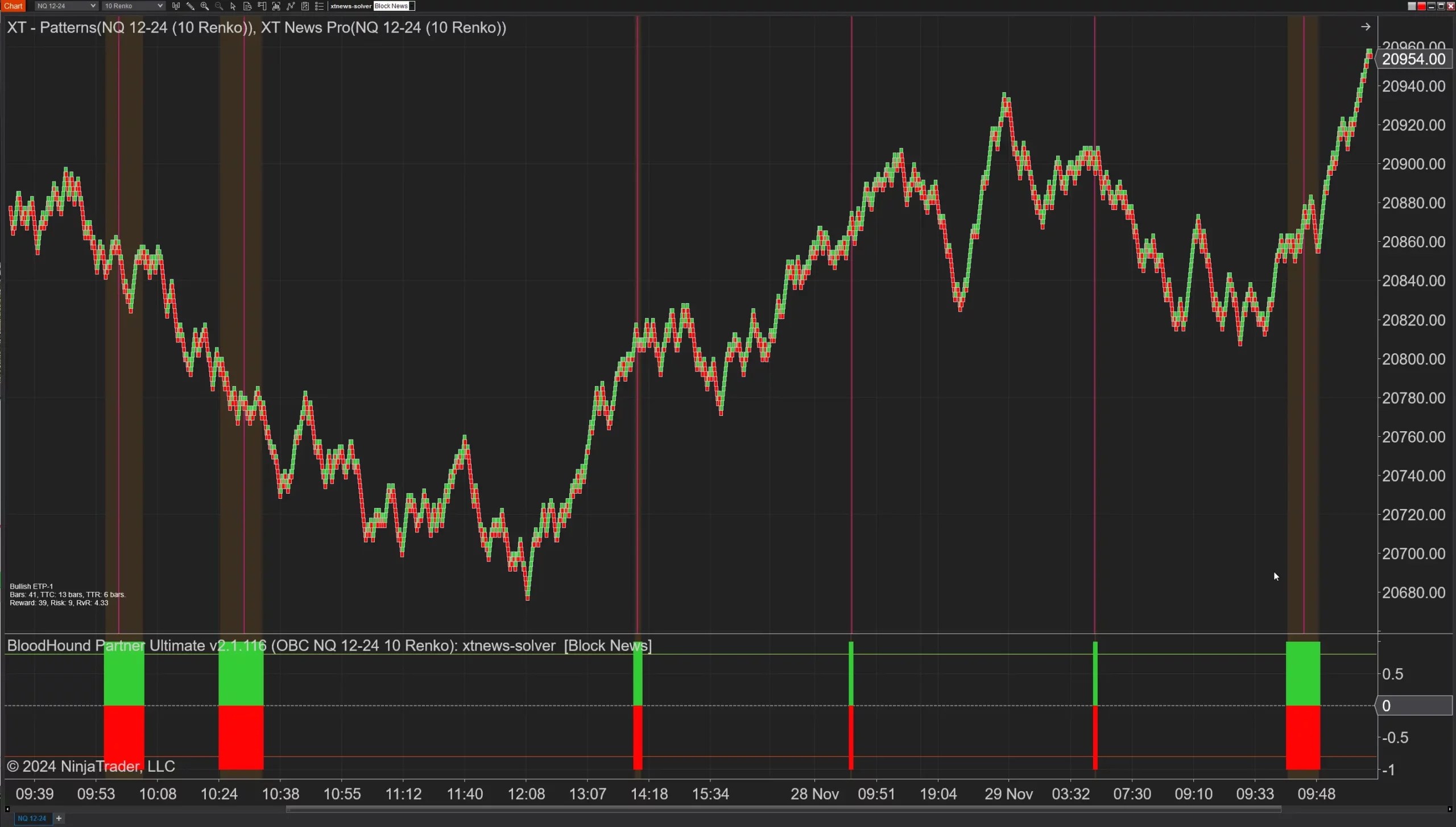This screenshot has height=827, width=1456.
Task: Click the scroll-to-latest arrow at top right
Action: pyautogui.click(x=1366, y=27)
